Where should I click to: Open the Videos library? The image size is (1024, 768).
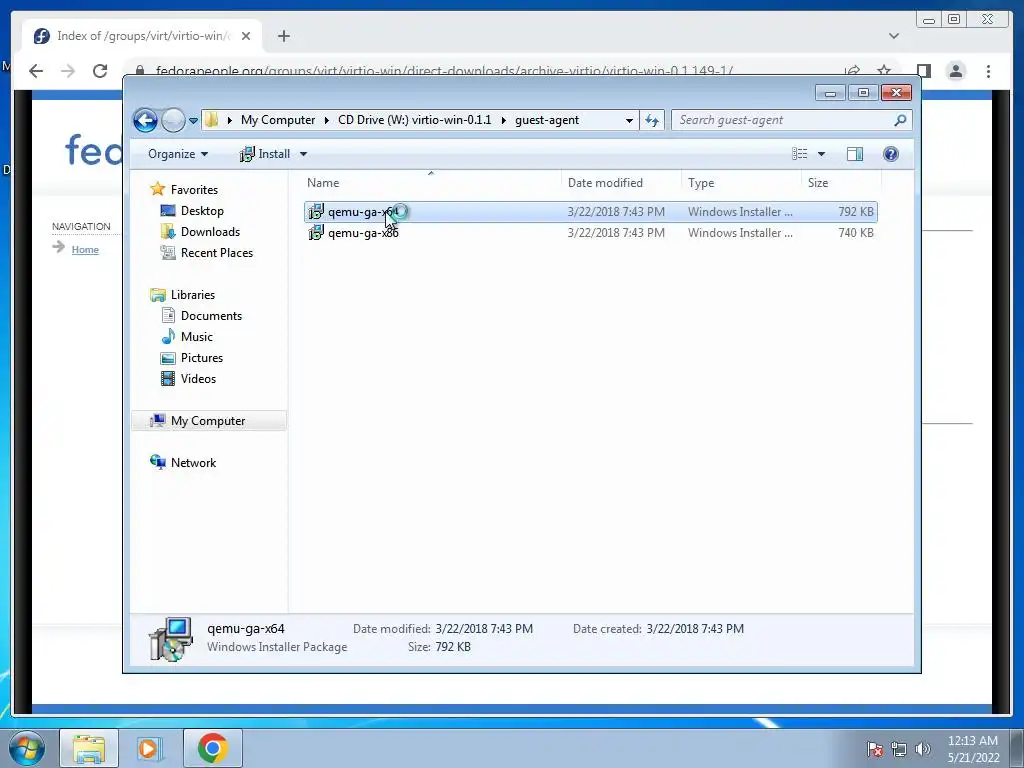click(198, 379)
